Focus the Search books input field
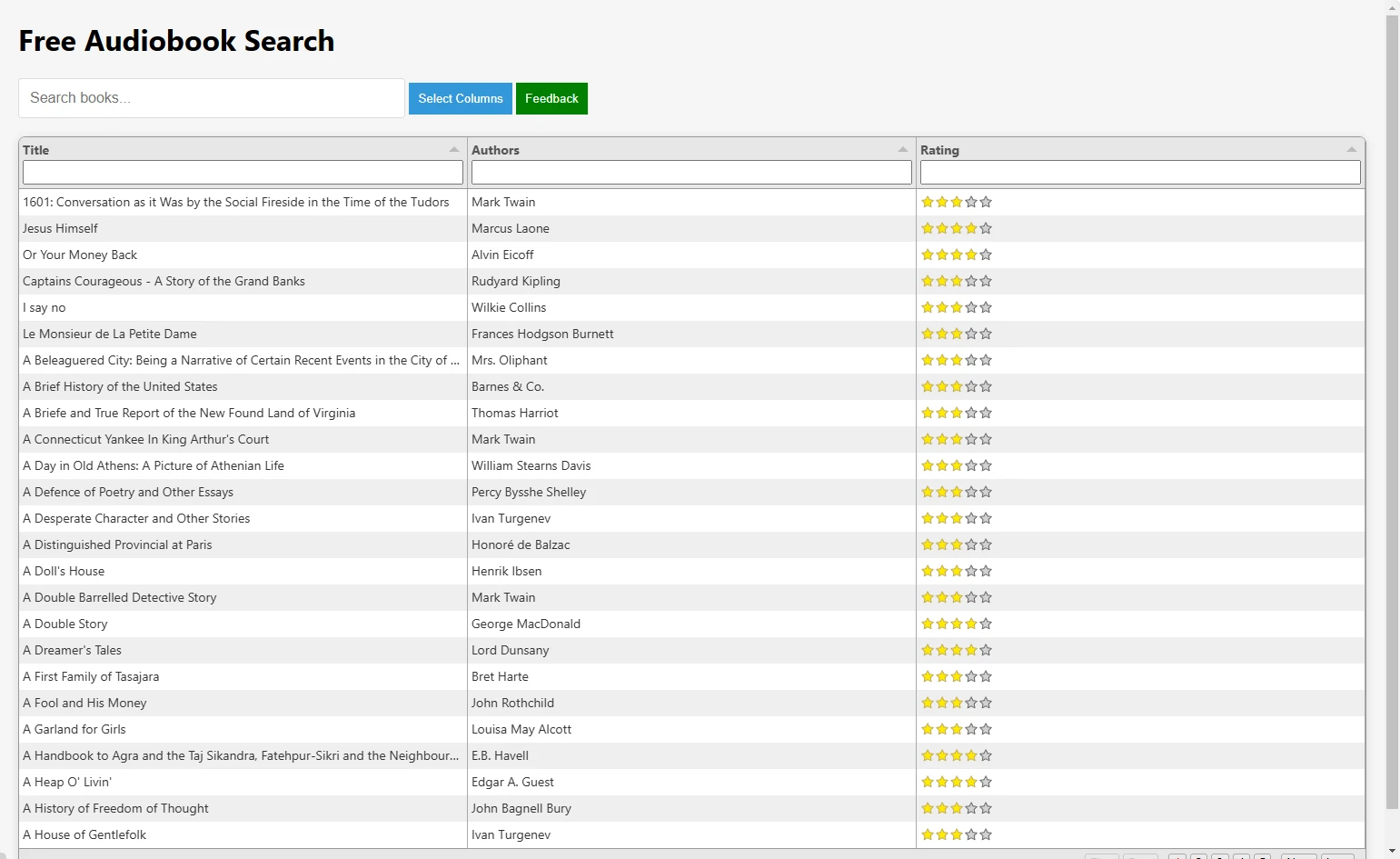The height and width of the screenshot is (859, 1400). [x=211, y=98]
